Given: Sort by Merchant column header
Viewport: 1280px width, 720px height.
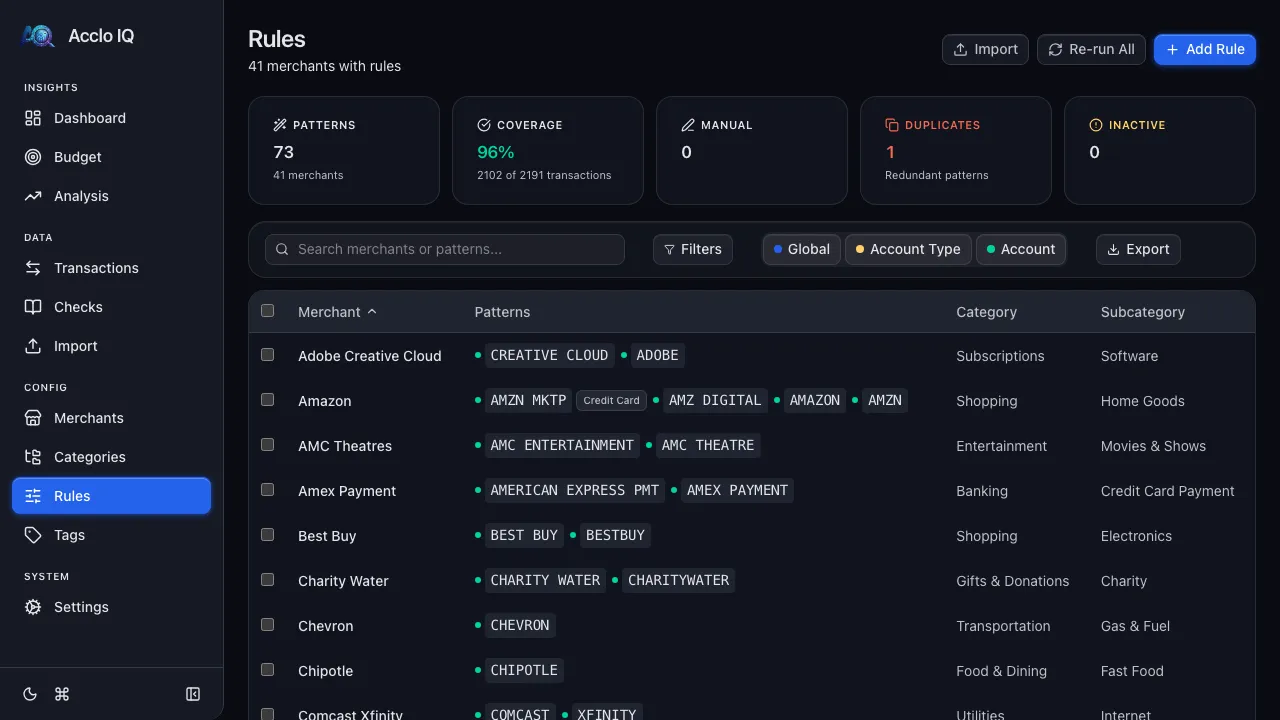Looking at the screenshot, I should click(338, 312).
